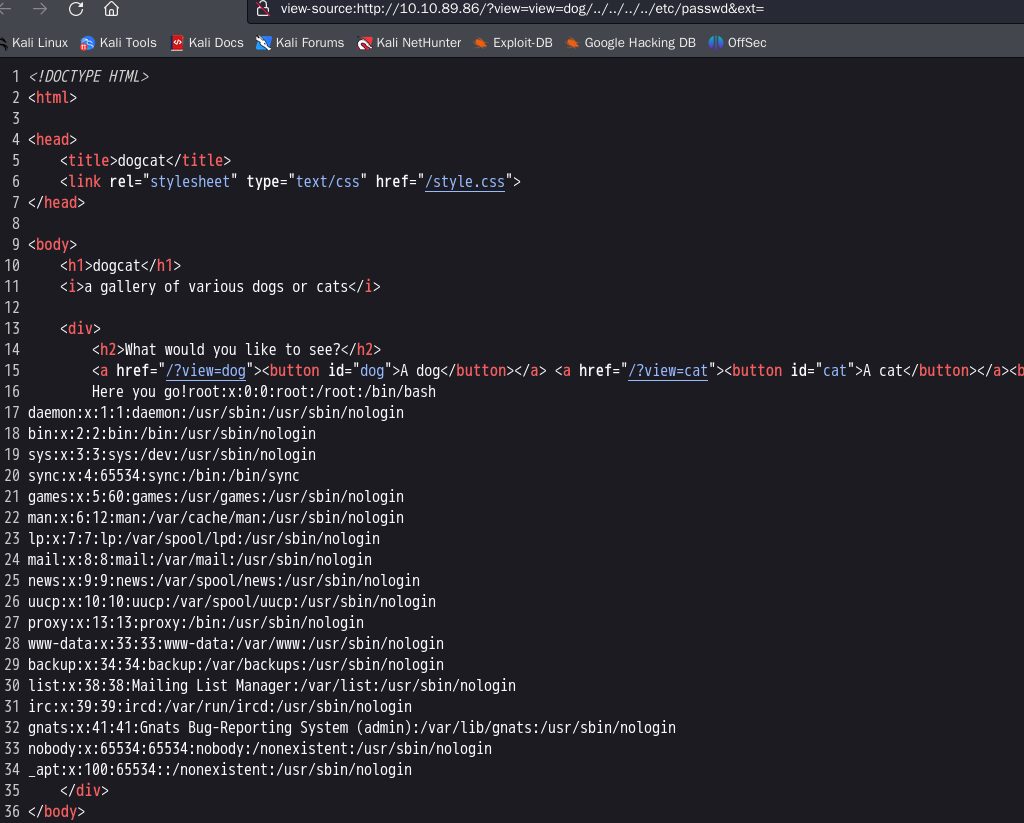
Task: Click the closing </div> tag on line 35
Action: (x=84, y=790)
